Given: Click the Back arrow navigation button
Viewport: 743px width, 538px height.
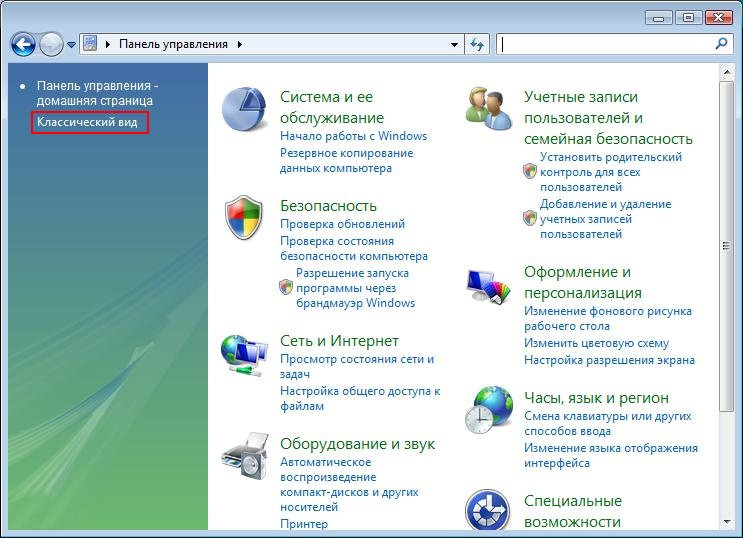Looking at the screenshot, I should [x=22, y=45].
